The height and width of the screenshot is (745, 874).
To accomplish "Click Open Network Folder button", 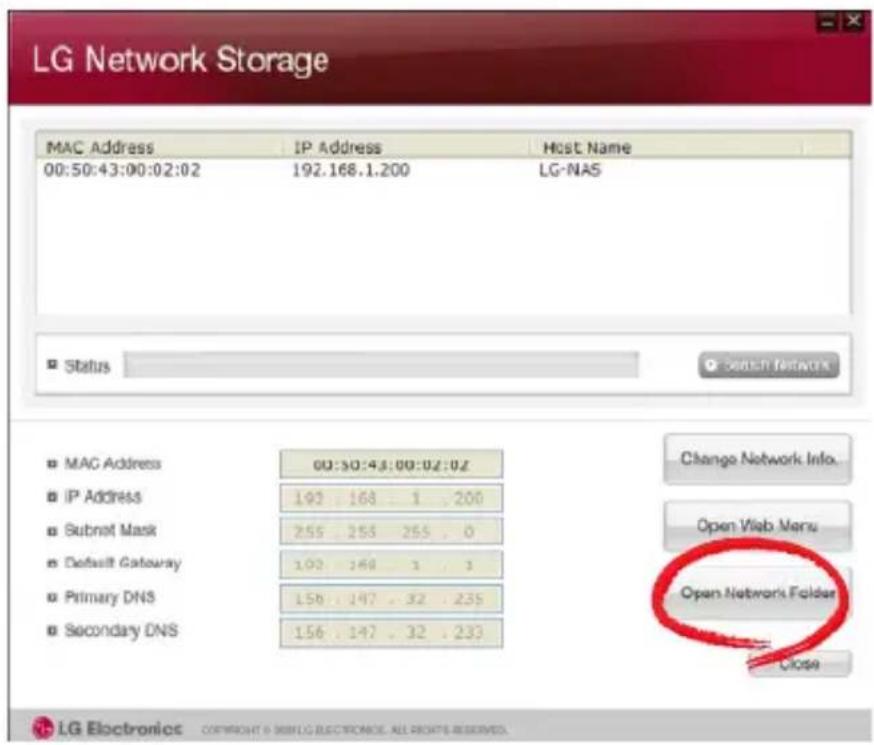I will (x=757, y=593).
